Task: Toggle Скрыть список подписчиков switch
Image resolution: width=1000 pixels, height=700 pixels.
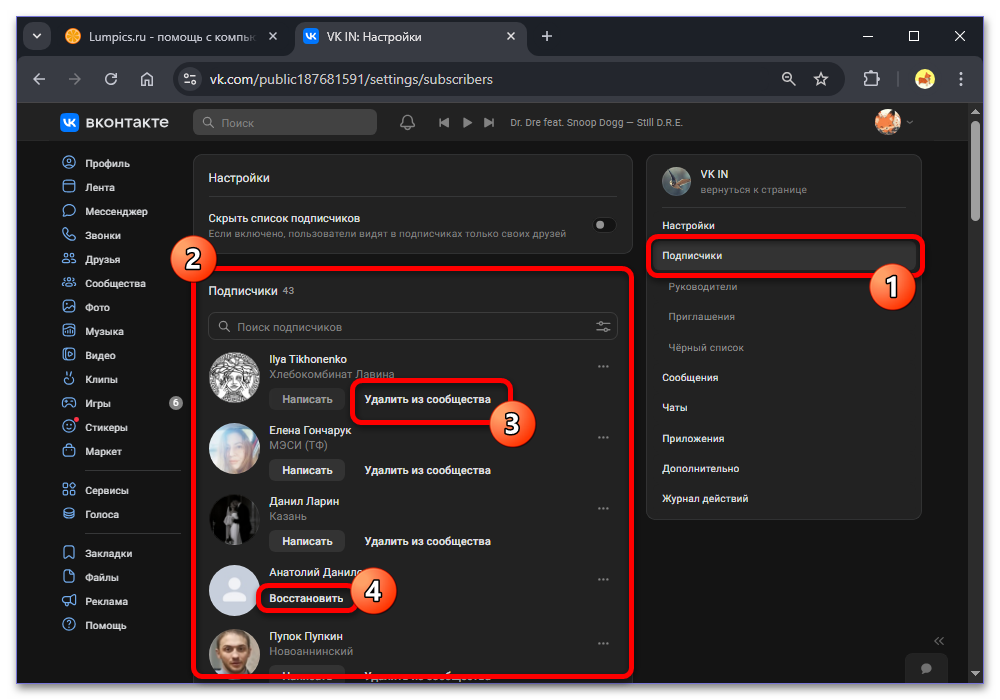Action: 604,225
